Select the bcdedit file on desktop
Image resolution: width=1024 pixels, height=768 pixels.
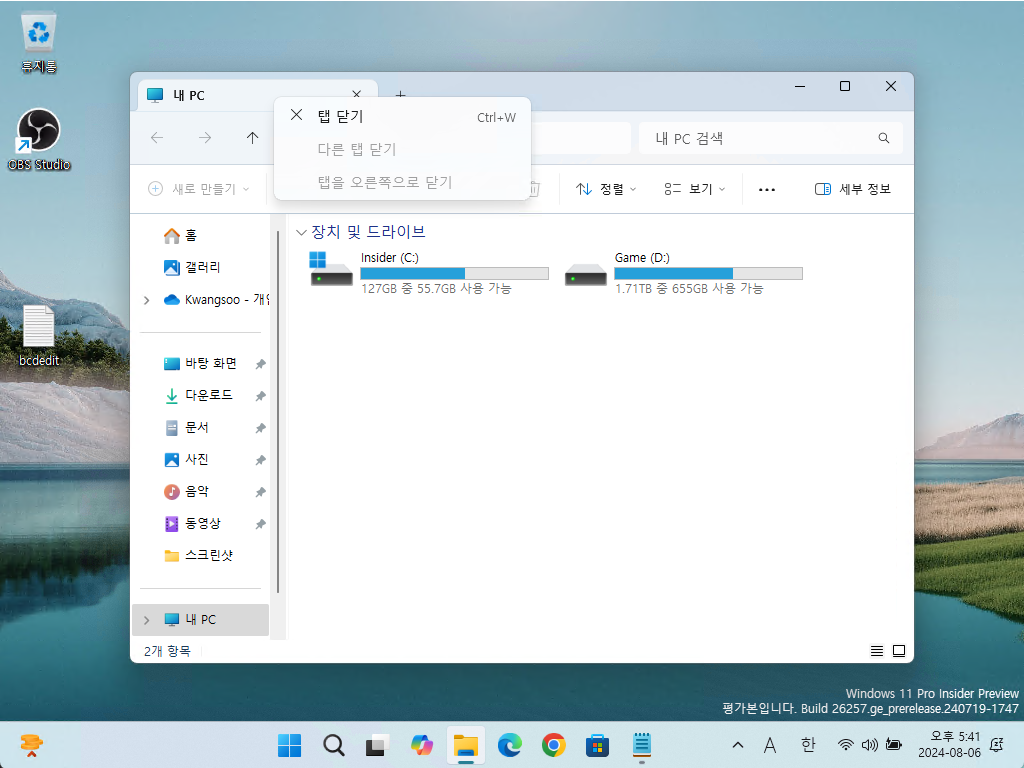click(39, 336)
